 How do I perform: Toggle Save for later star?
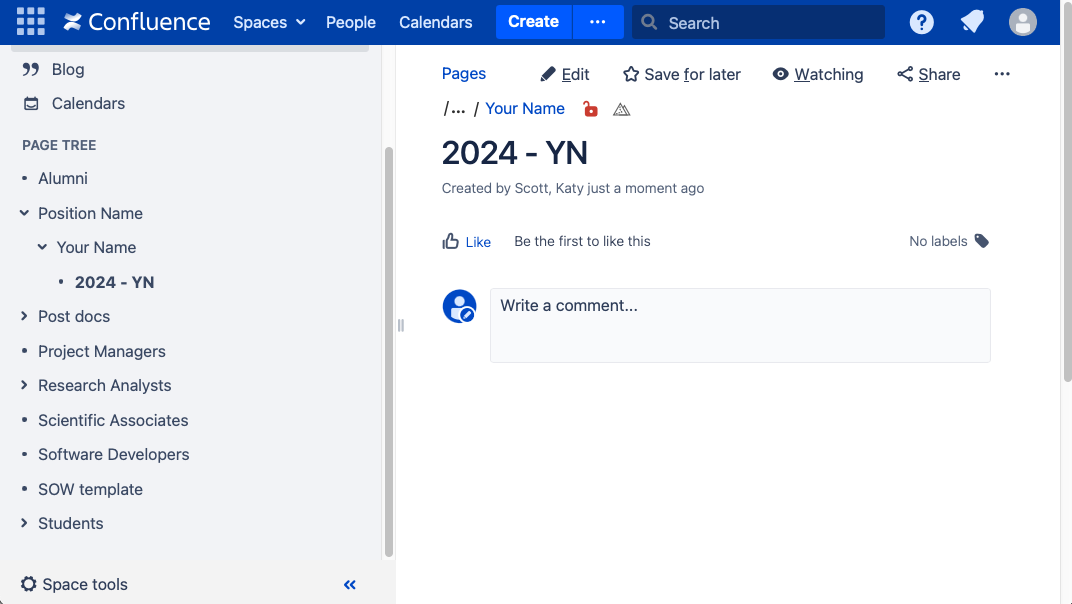[x=681, y=74]
